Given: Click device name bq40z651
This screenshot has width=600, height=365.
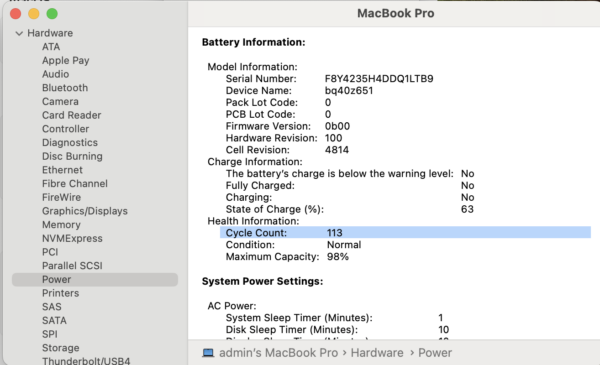Looking at the screenshot, I should (349, 91).
